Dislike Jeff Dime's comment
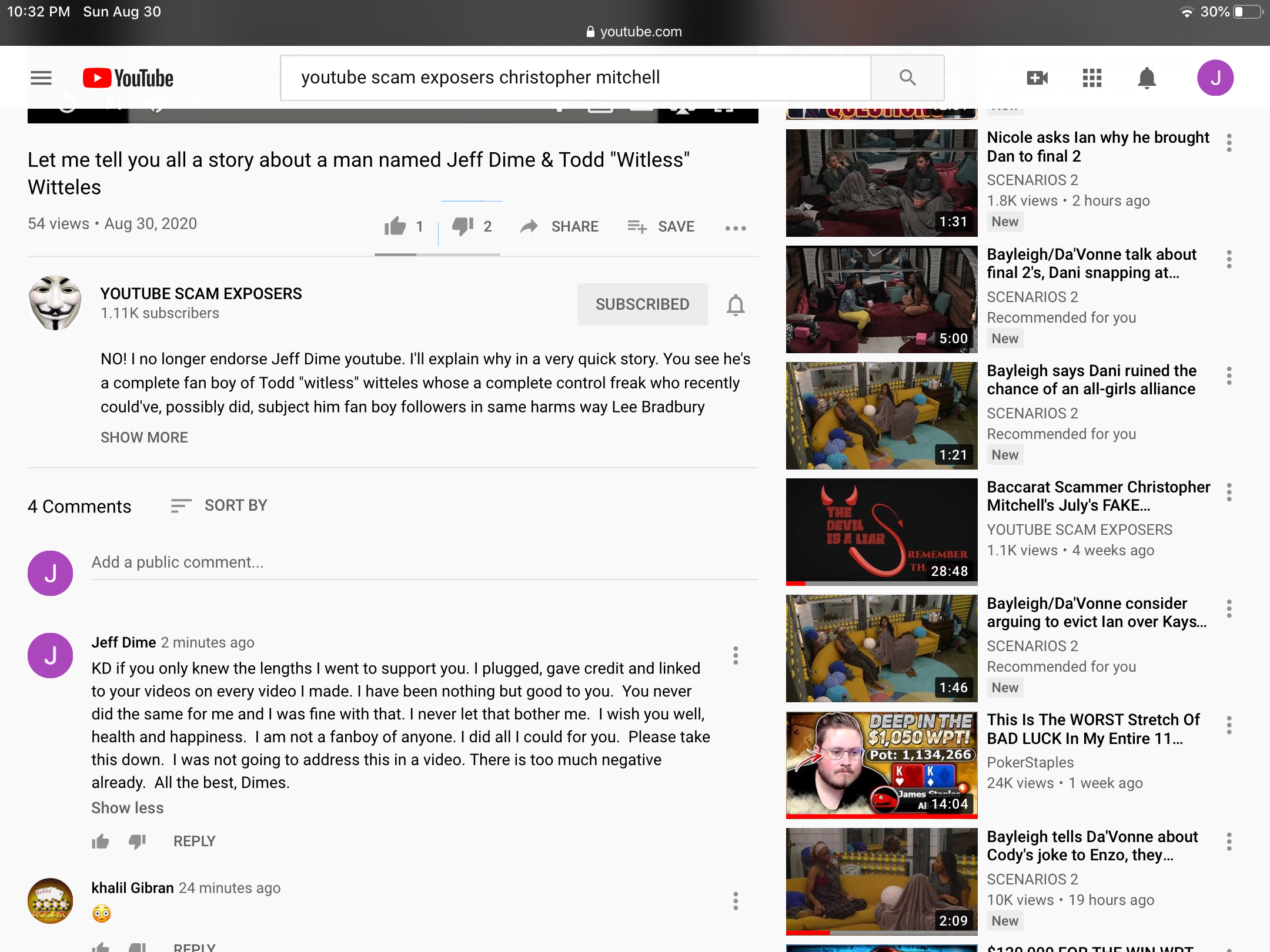1270x952 pixels. tap(137, 842)
